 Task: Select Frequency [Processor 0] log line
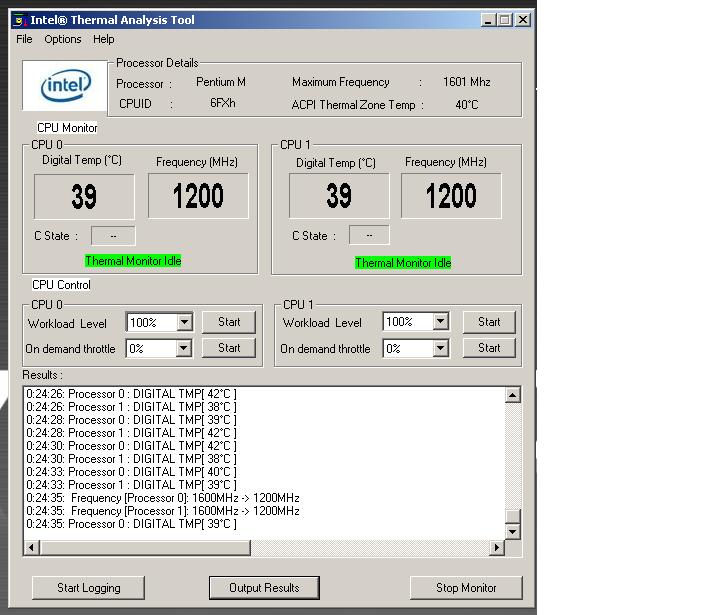point(163,498)
